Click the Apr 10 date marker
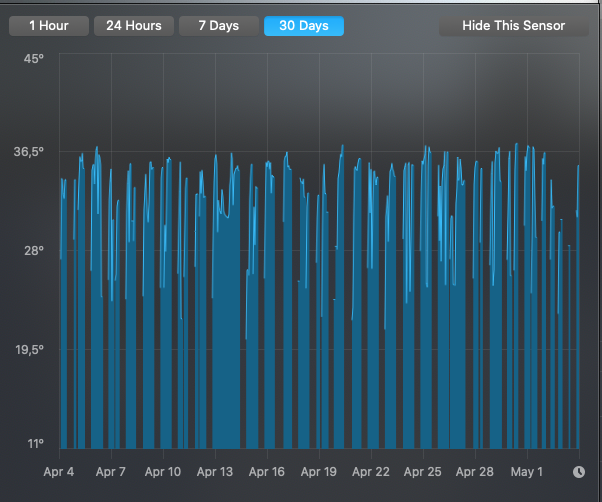Image resolution: width=602 pixels, height=502 pixels. click(163, 472)
